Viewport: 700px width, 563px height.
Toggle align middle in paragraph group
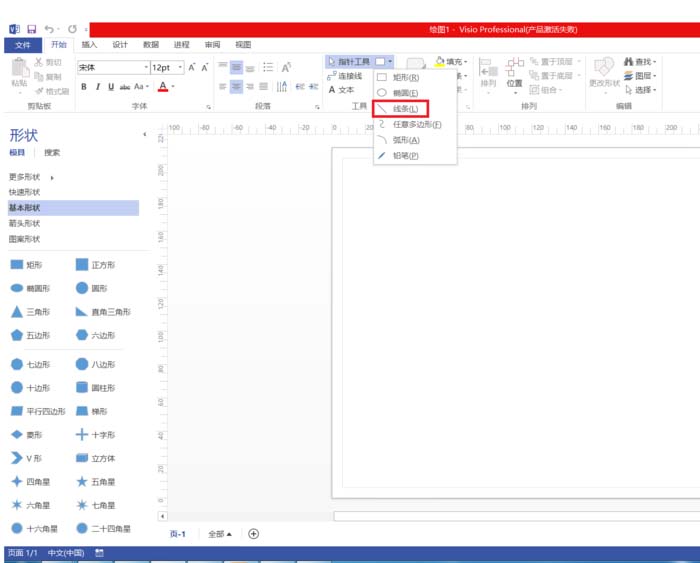click(x=237, y=67)
